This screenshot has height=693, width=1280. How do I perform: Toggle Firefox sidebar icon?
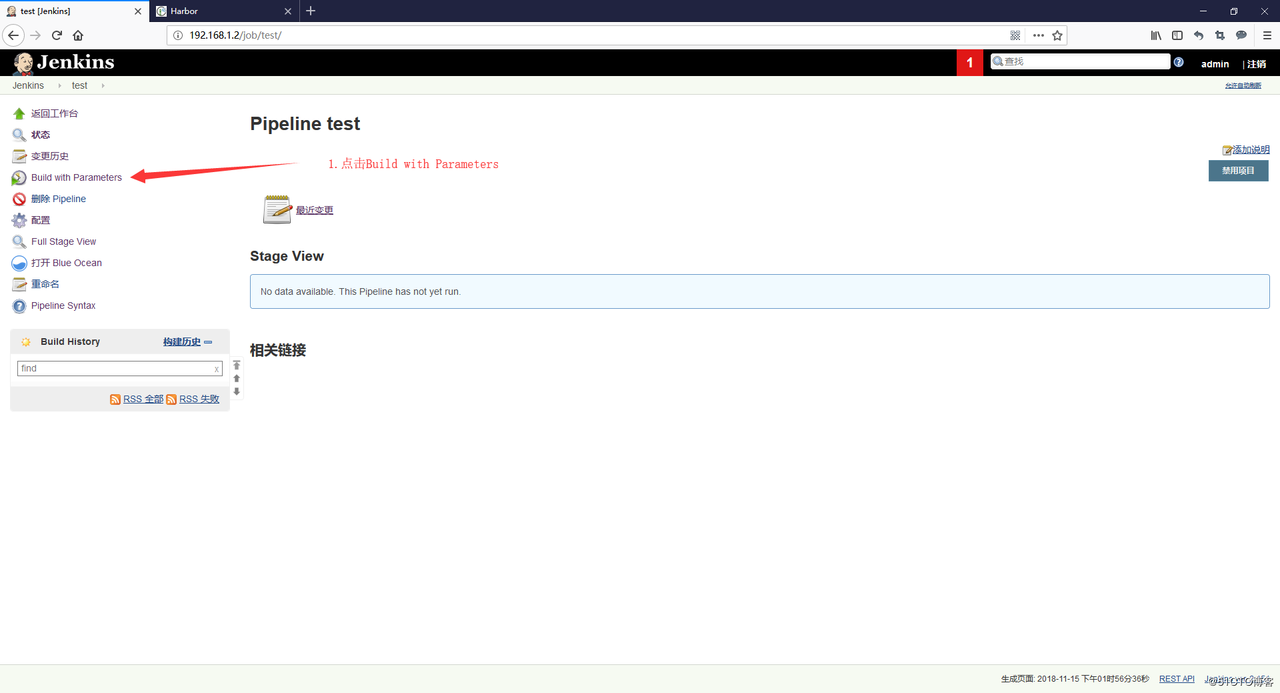1177,35
